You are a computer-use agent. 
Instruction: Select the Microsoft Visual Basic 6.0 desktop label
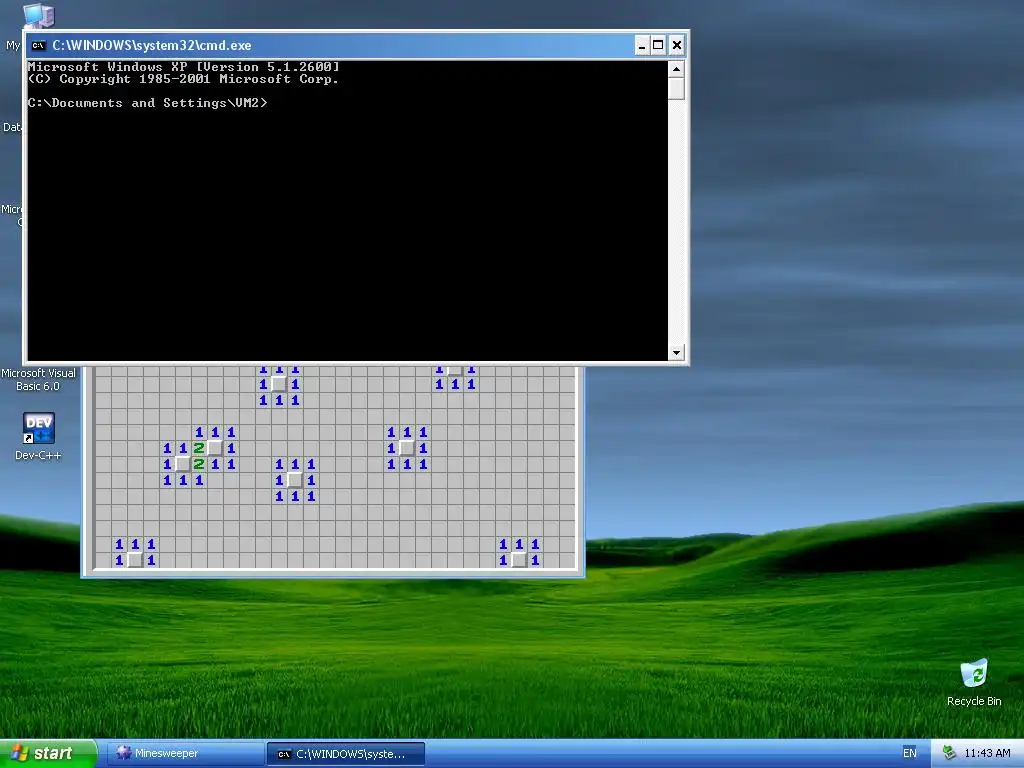[x=39, y=379]
